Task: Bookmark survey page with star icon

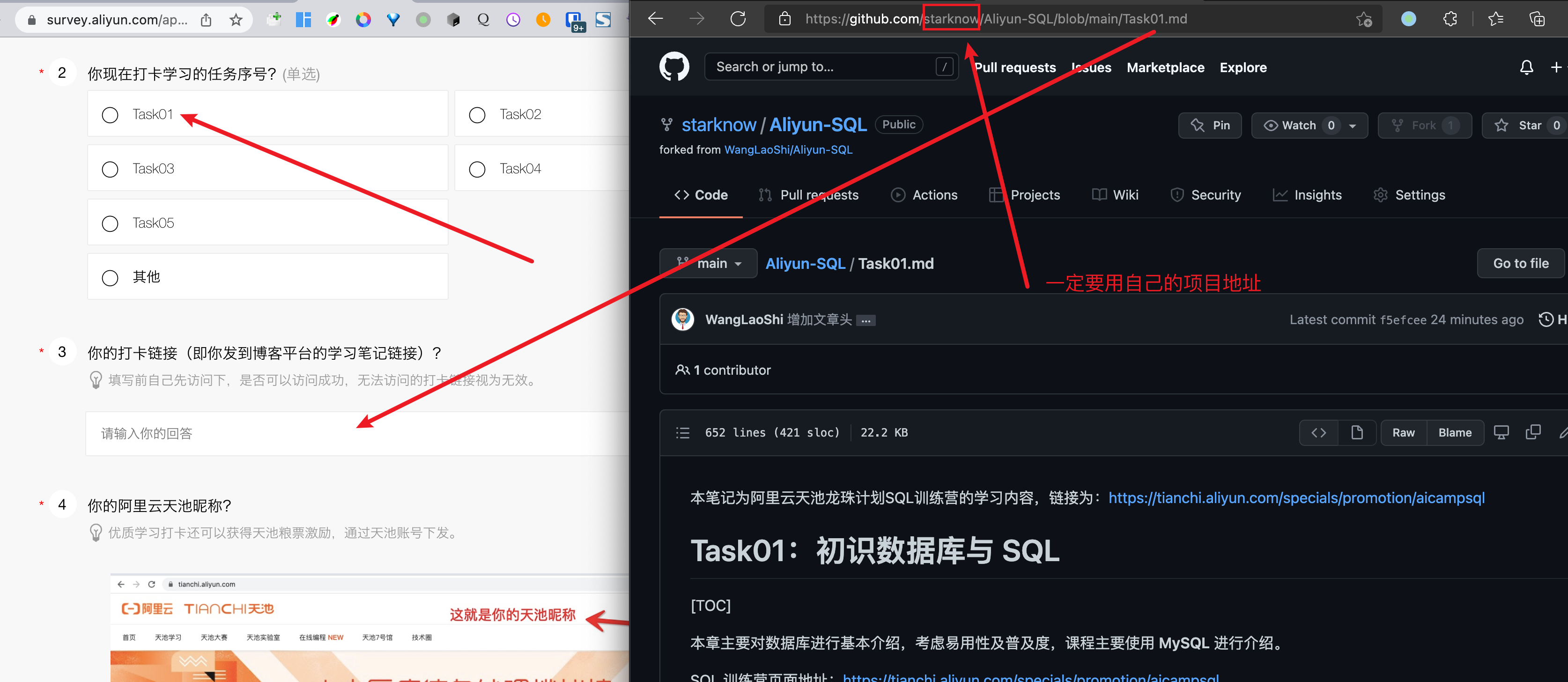Action: pos(236,20)
